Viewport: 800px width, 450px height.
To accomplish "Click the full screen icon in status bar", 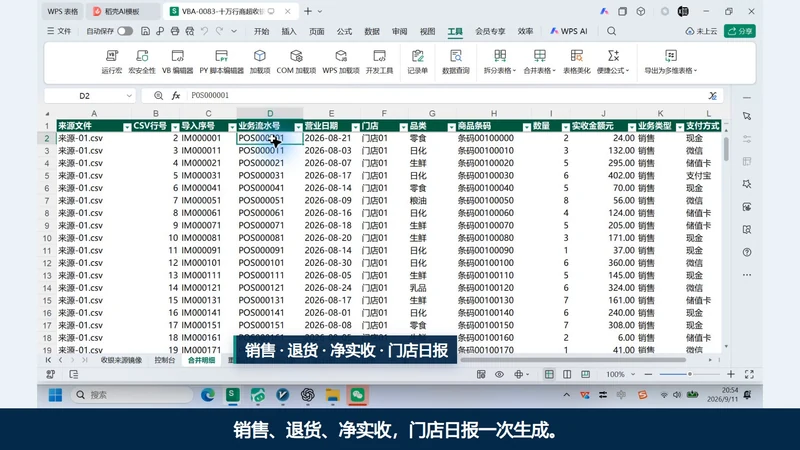I will 749,374.
